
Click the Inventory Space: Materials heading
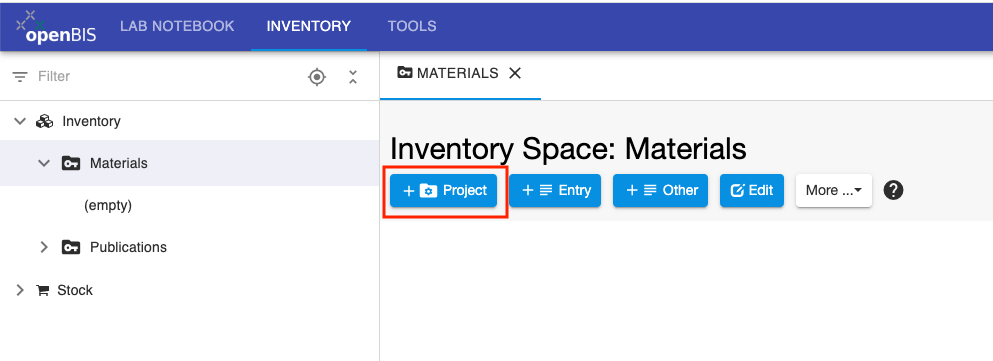568,149
